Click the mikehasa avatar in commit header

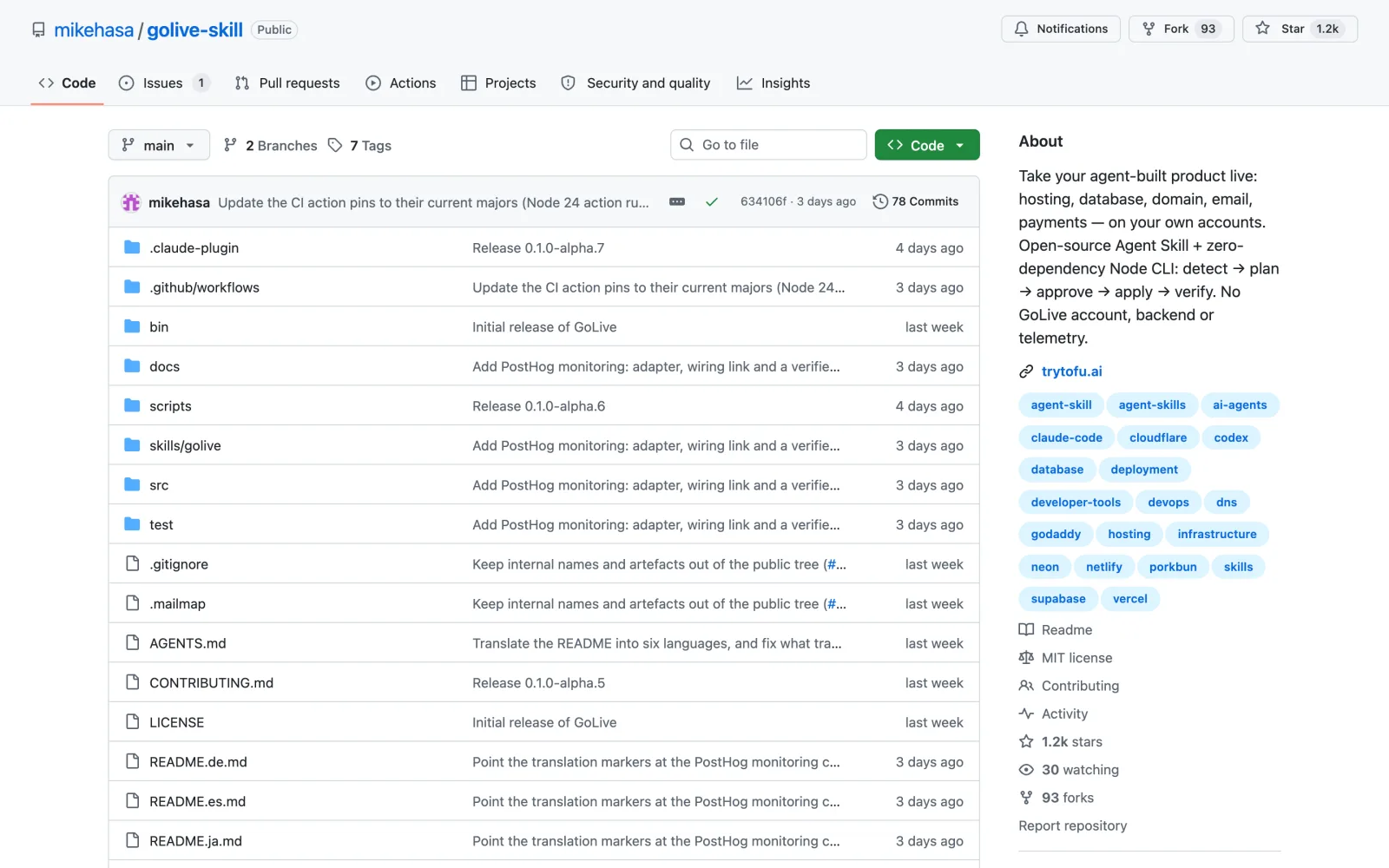[131, 202]
